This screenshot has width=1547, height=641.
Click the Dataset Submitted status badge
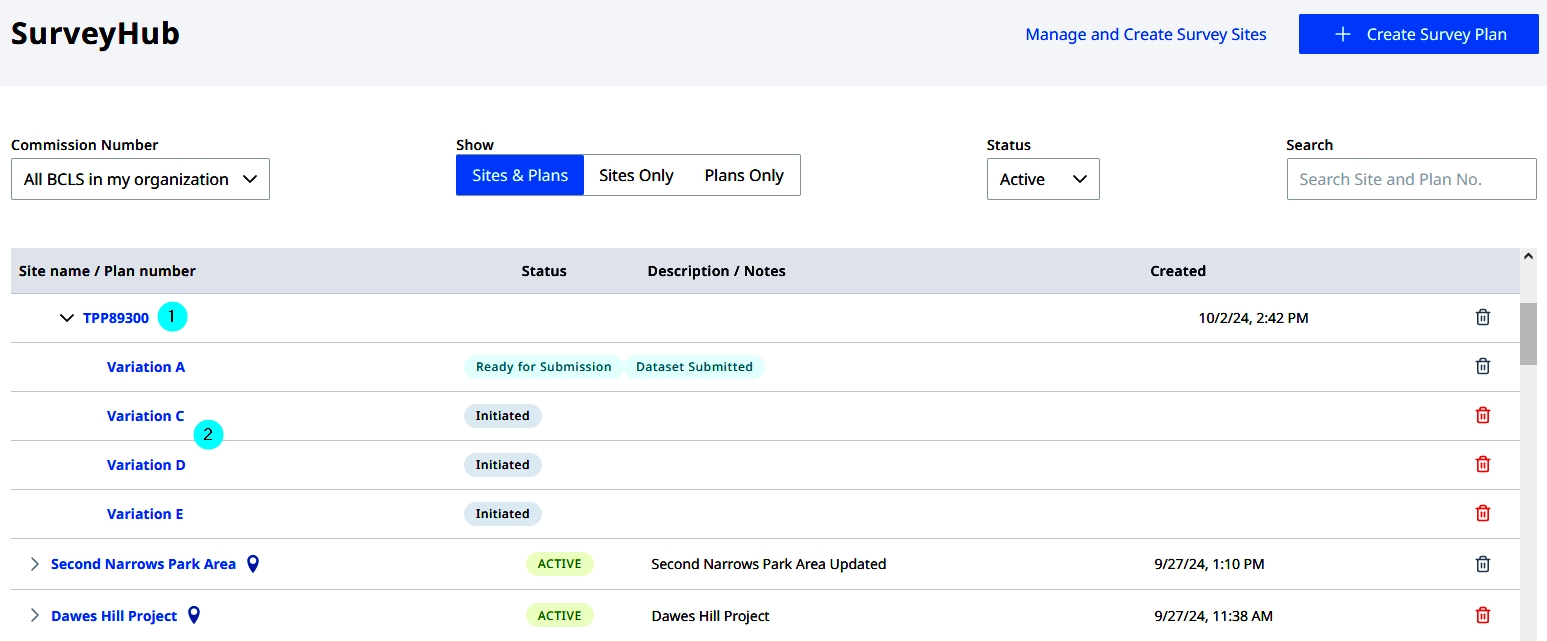pos(694,367)
